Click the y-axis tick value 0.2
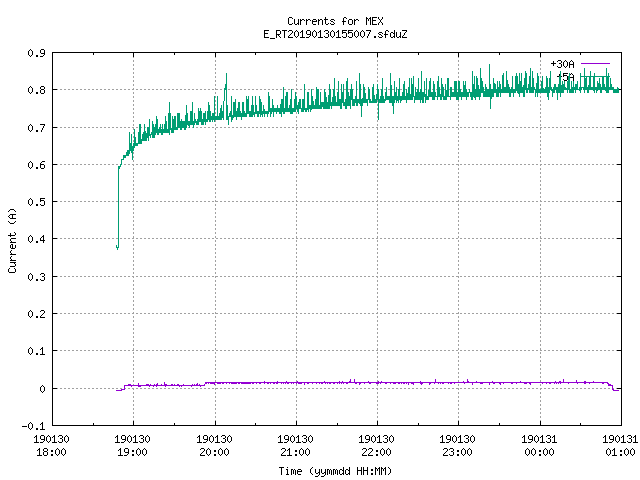Screen dimensions: 640x480 (36, 314)
